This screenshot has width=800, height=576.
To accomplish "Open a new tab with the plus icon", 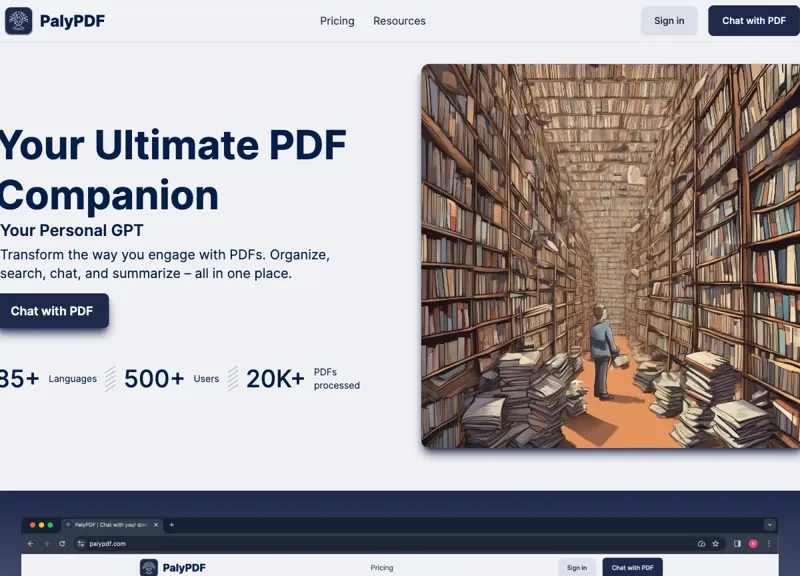I will pyautogui.click(x=171, y=523).
